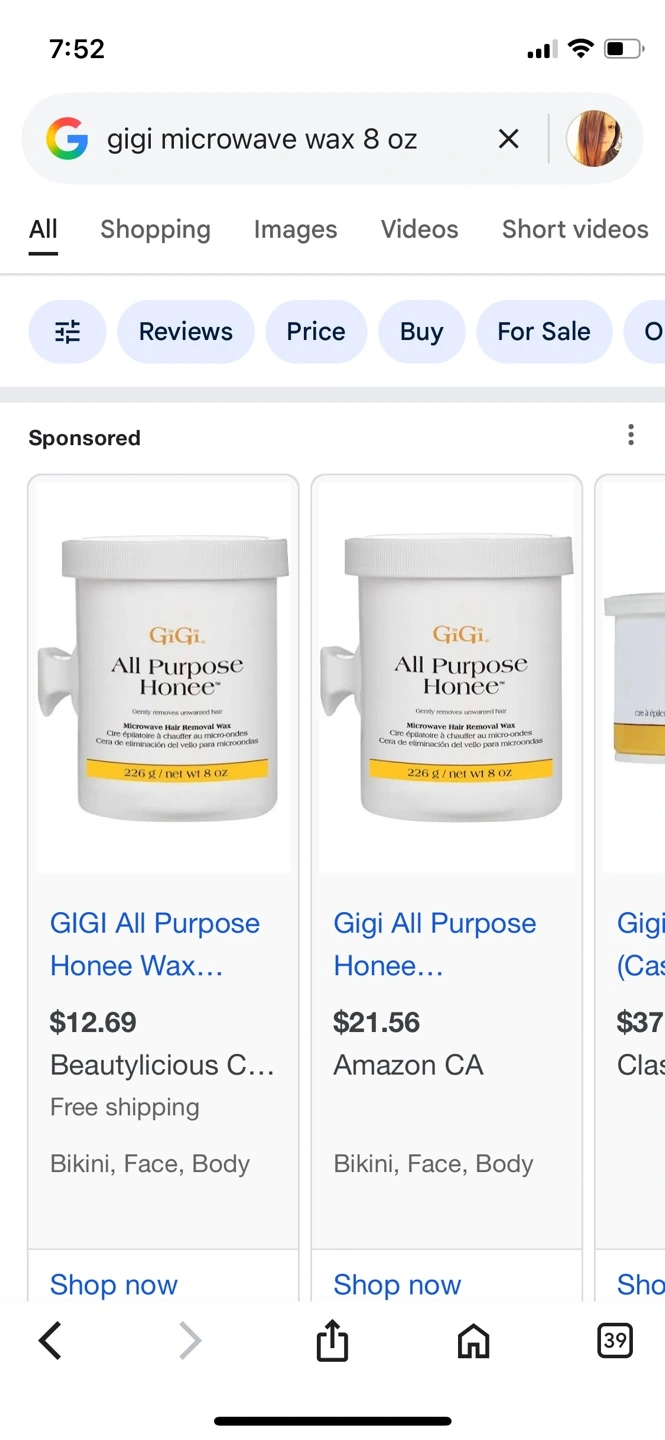Tap the share icon in bottom bar

pyautogui.click(x=332, y=1341)
